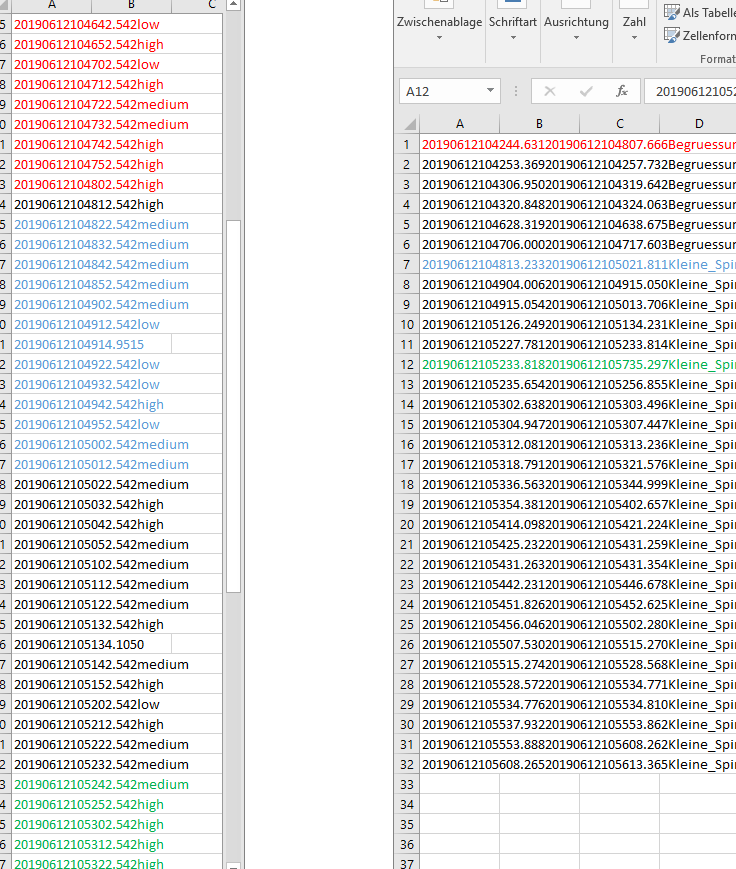The image size is (736, 869).
Task: Select column B header in left sheet
Action: [140, 5]
